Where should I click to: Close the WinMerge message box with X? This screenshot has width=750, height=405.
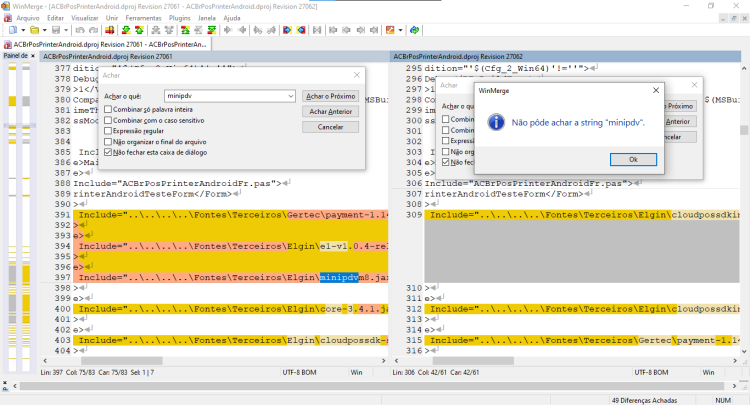click(656, 90)
